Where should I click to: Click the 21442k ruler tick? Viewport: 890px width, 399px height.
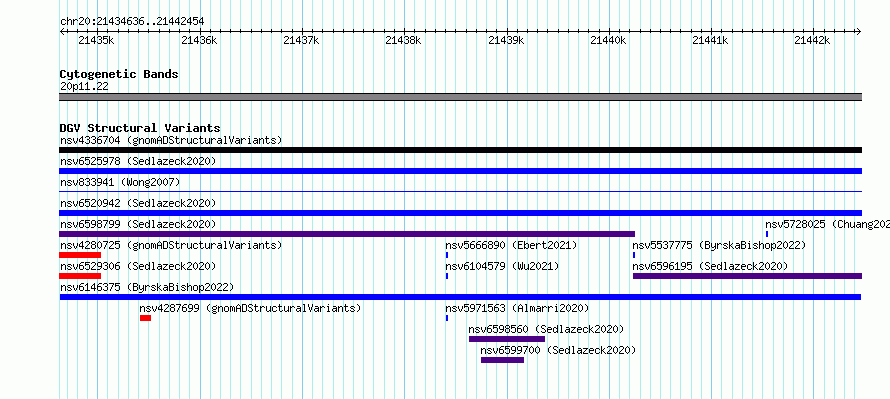tap(813, 40)
